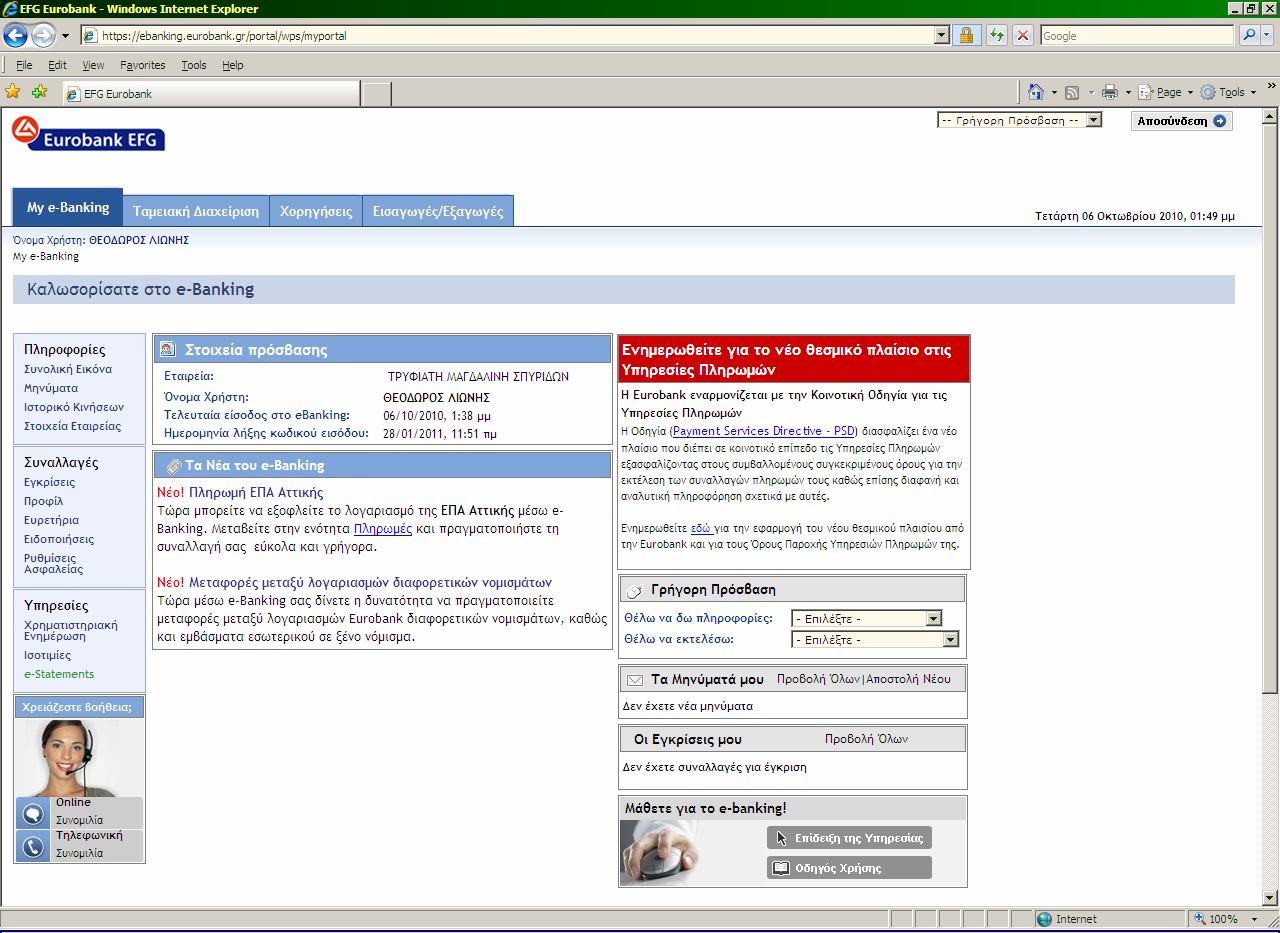
Task: Click the browser Forward arrow button
Action: [43, 35]
